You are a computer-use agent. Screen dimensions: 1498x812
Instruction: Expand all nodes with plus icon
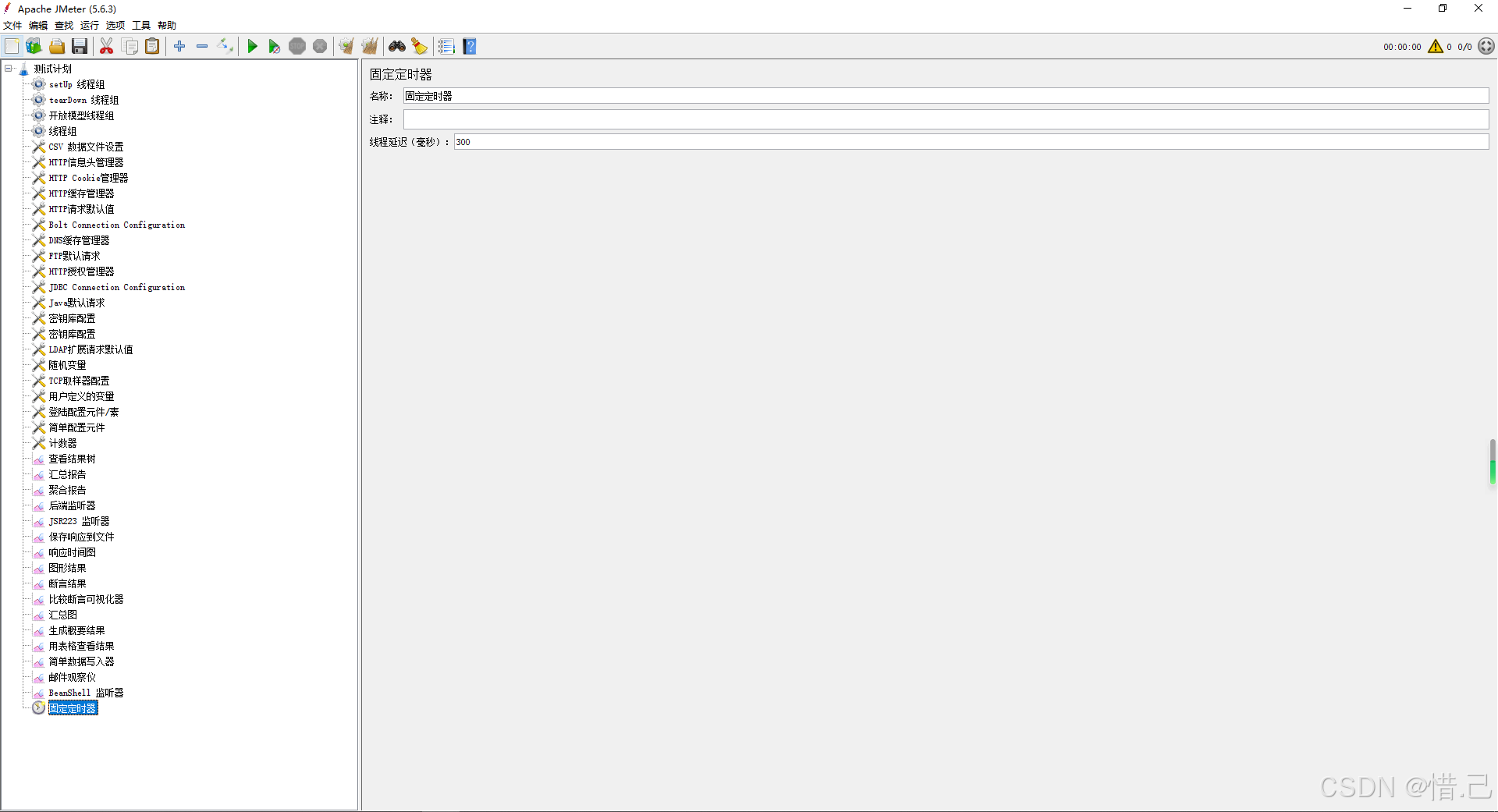[x=179, y=47]
